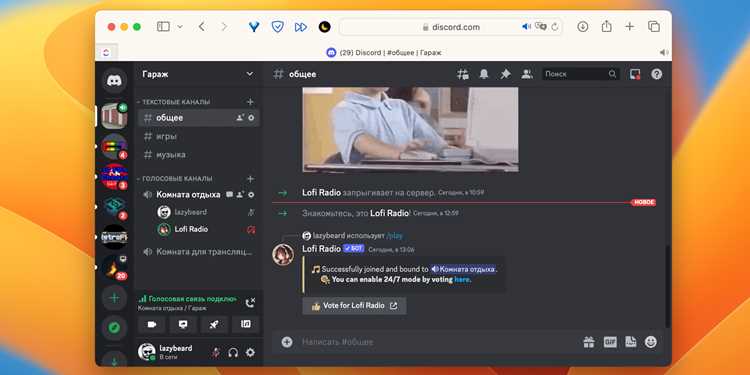The height and width of the screenshot is (375, 750).
Task: Switch to the #музыка channel
Action: click(199, 155)
